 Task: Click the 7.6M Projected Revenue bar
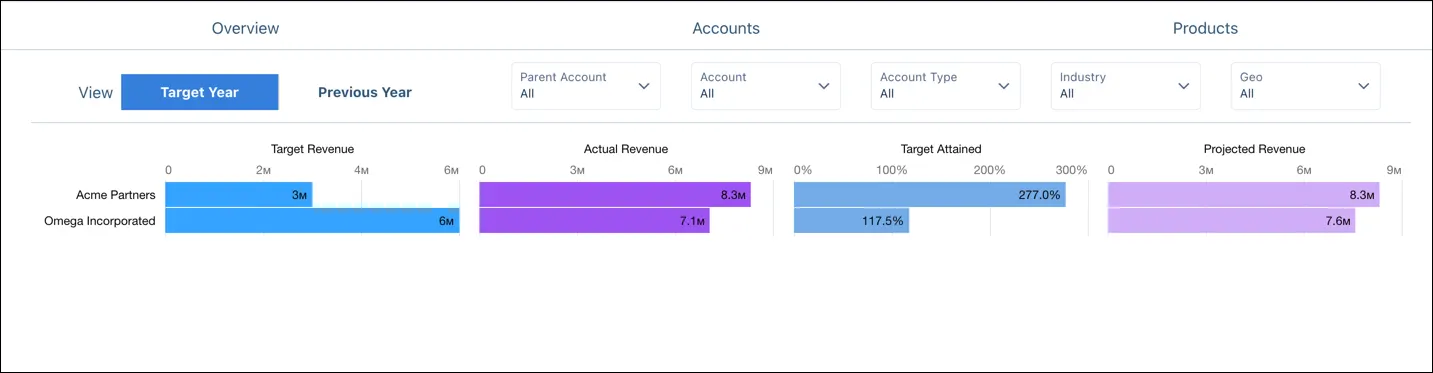point(1232,221)
